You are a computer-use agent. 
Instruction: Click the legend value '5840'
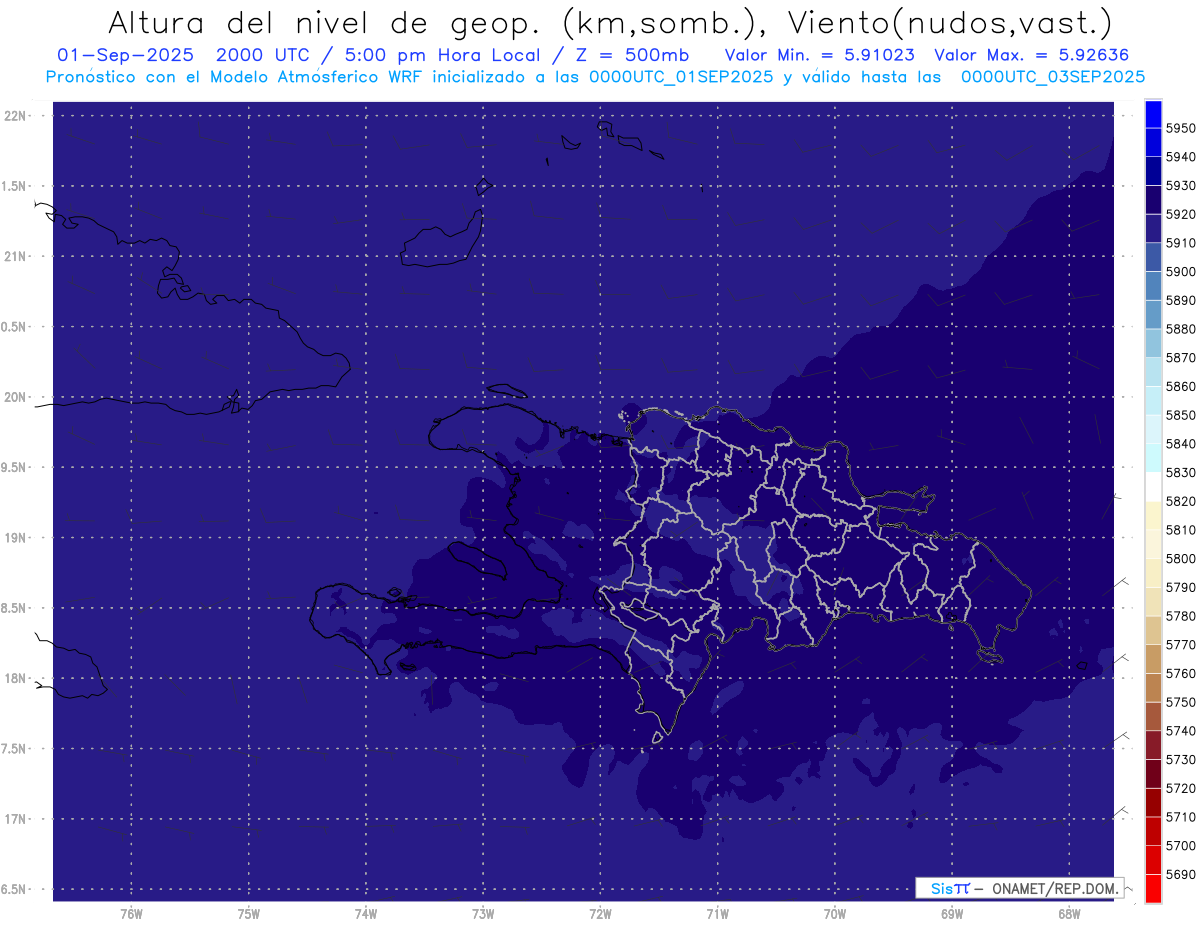pyautogui.click(x=1180, y=443)
